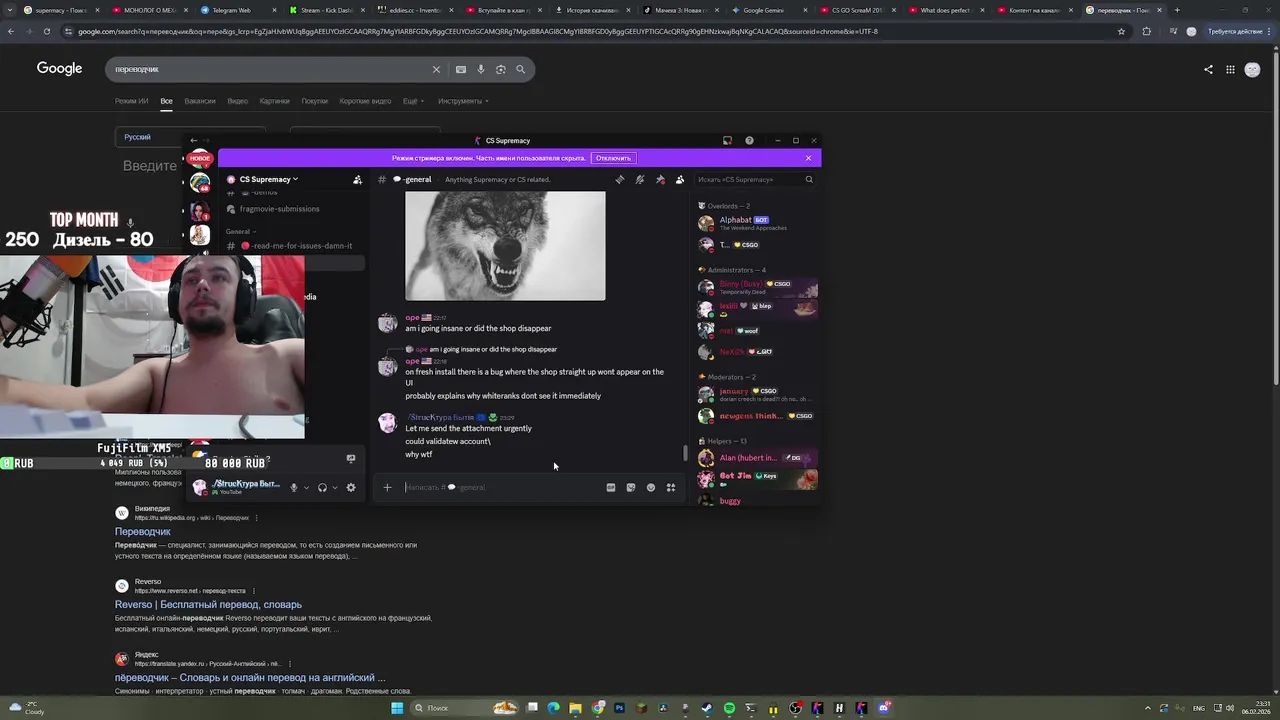Click search magnifier in Discord search box

pyautogui.click(x=809, y=180)
